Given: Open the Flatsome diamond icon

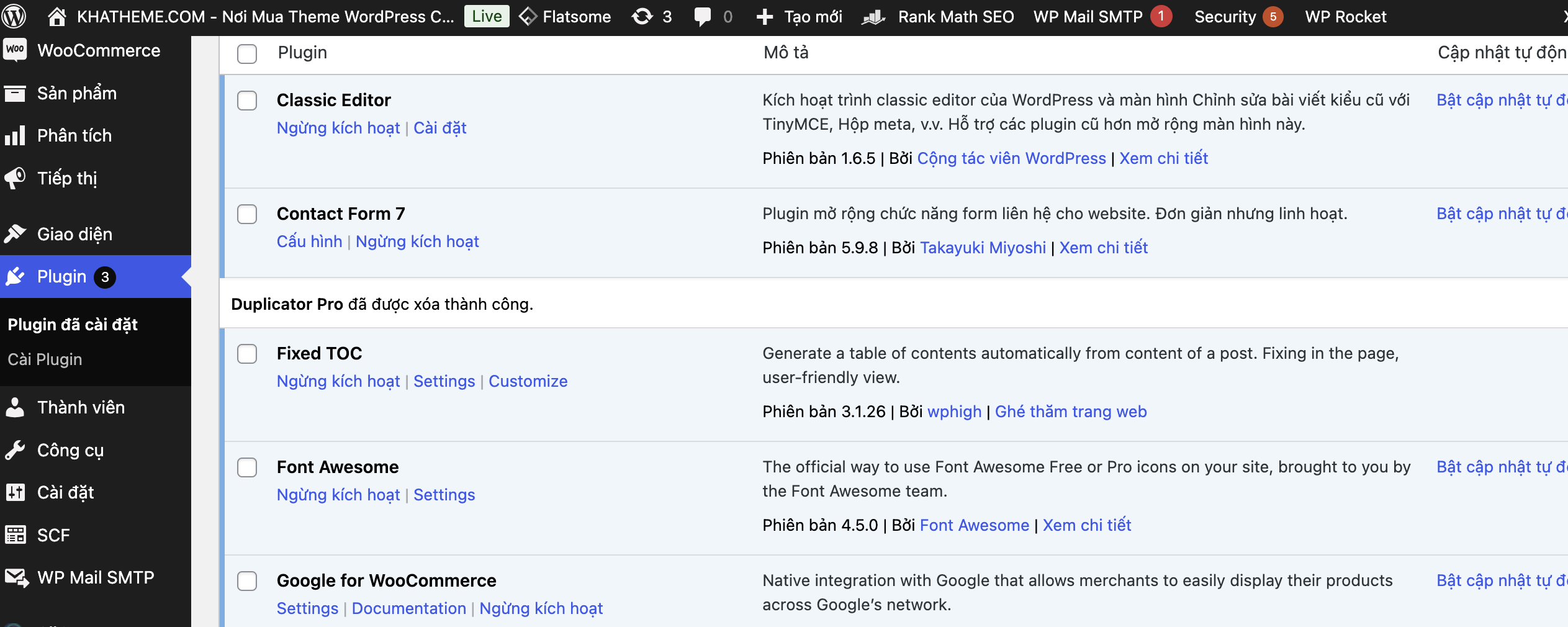Looking at the screenshot, I should click(x=528, y=17).
